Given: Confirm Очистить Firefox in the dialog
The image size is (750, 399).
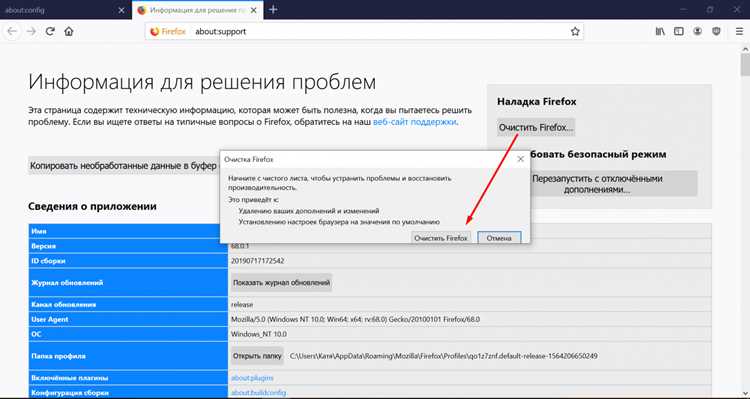Looking at the screenshot, I should [441, 238].
